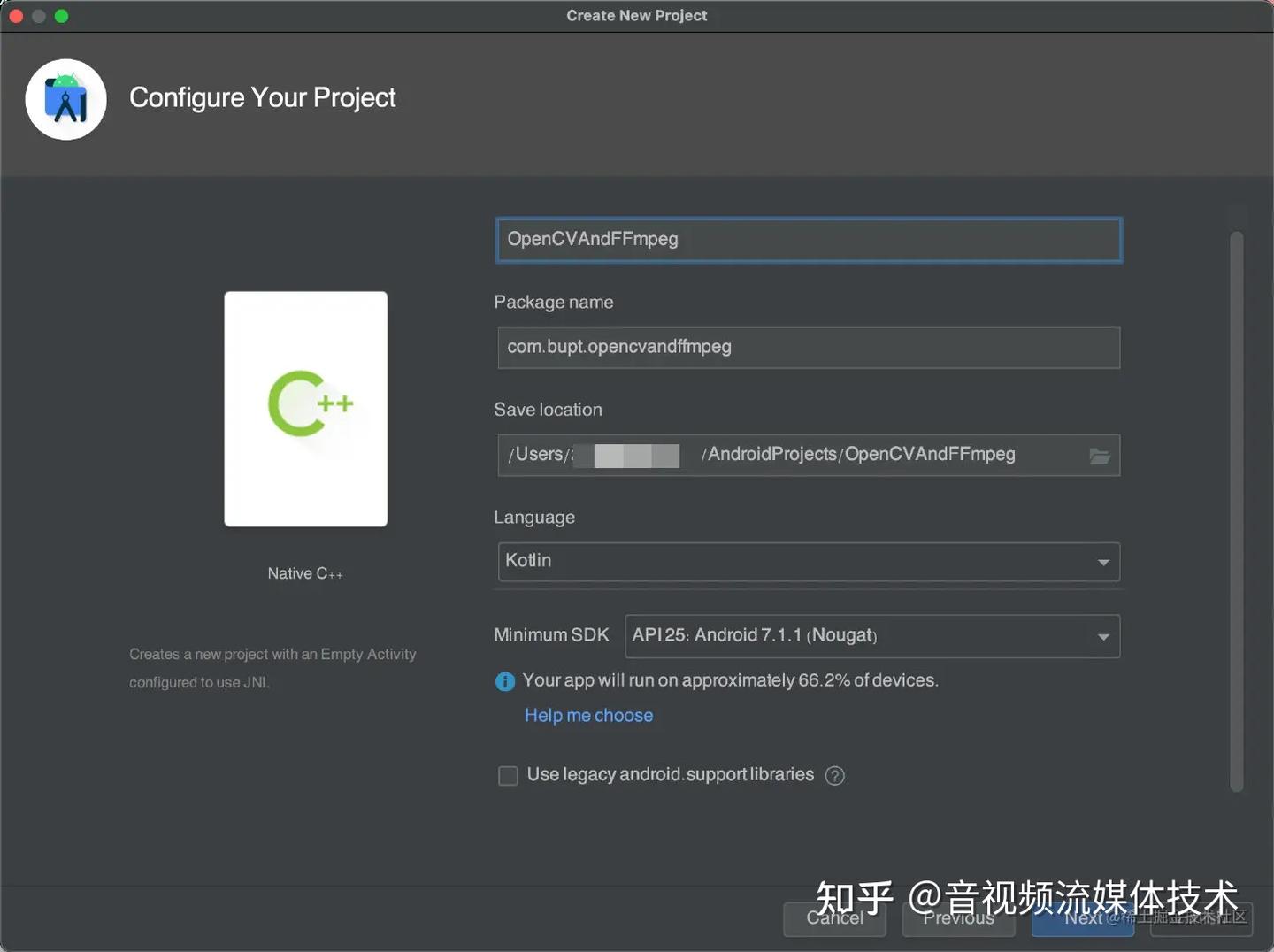Image resolution: width=1274 pixels, height=952 pixels.
Task: Click the Cancel button
Action: click(x=833, y=918)
